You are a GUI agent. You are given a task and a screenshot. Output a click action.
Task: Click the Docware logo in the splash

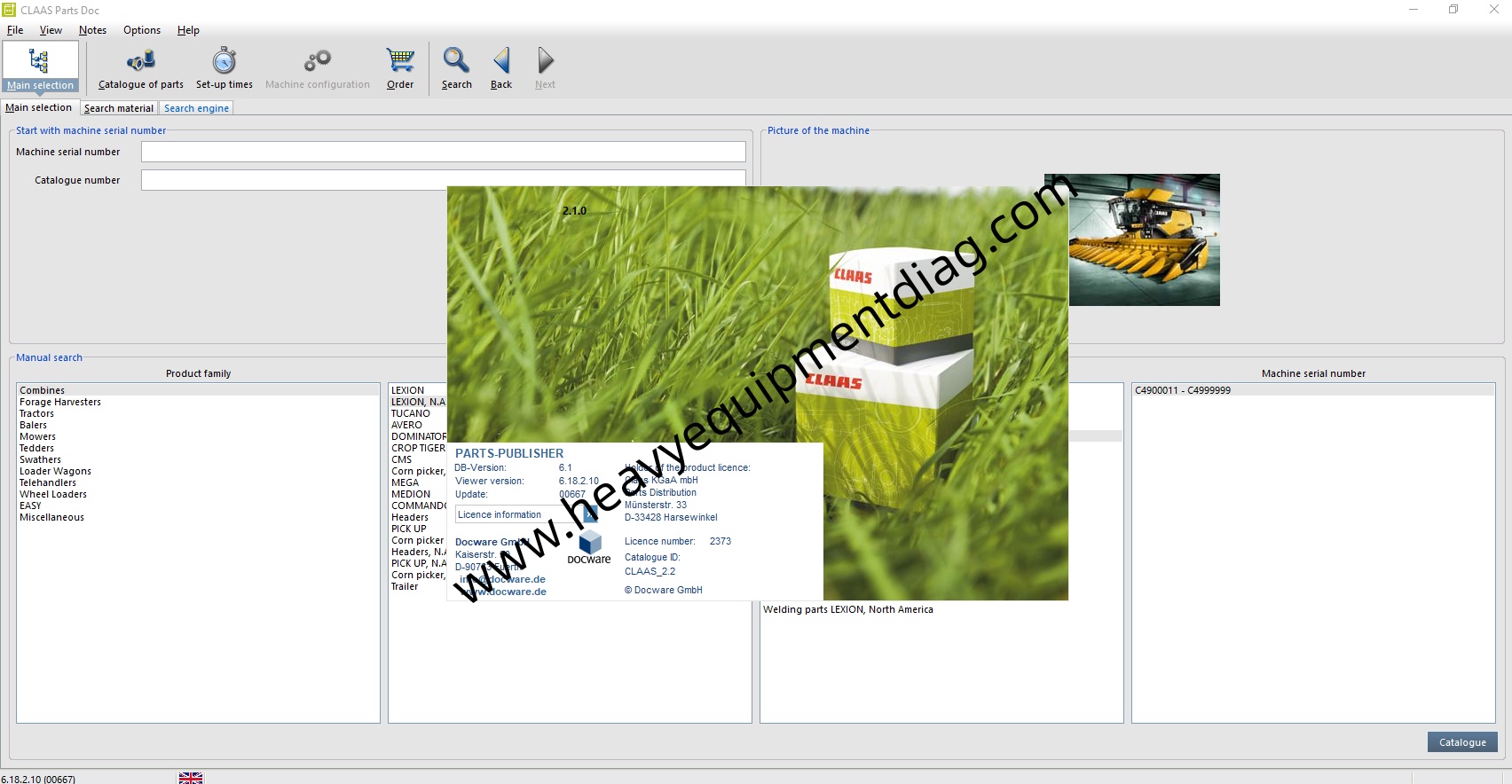589,546
